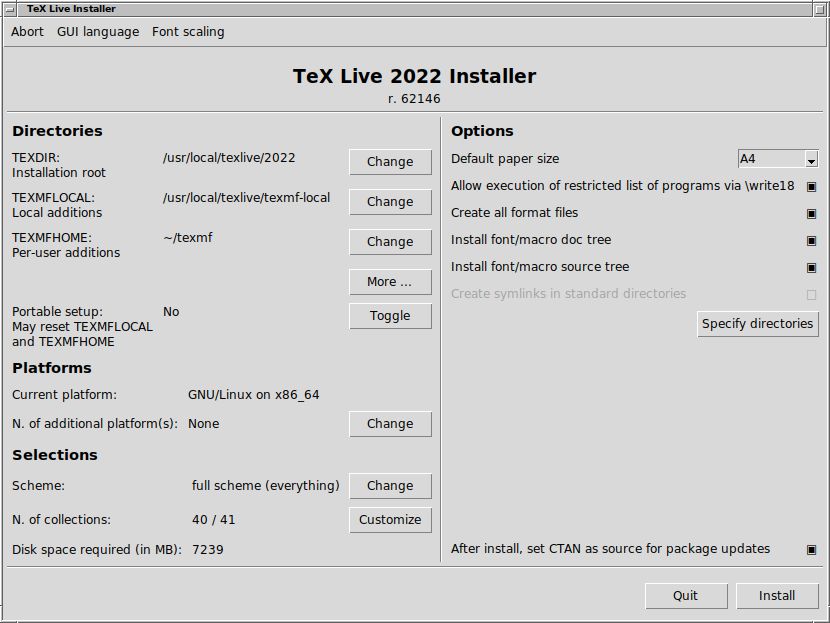Click the window menu icon in title bar
Viewport: 830px width, 623px height.
tap(10, 9)
